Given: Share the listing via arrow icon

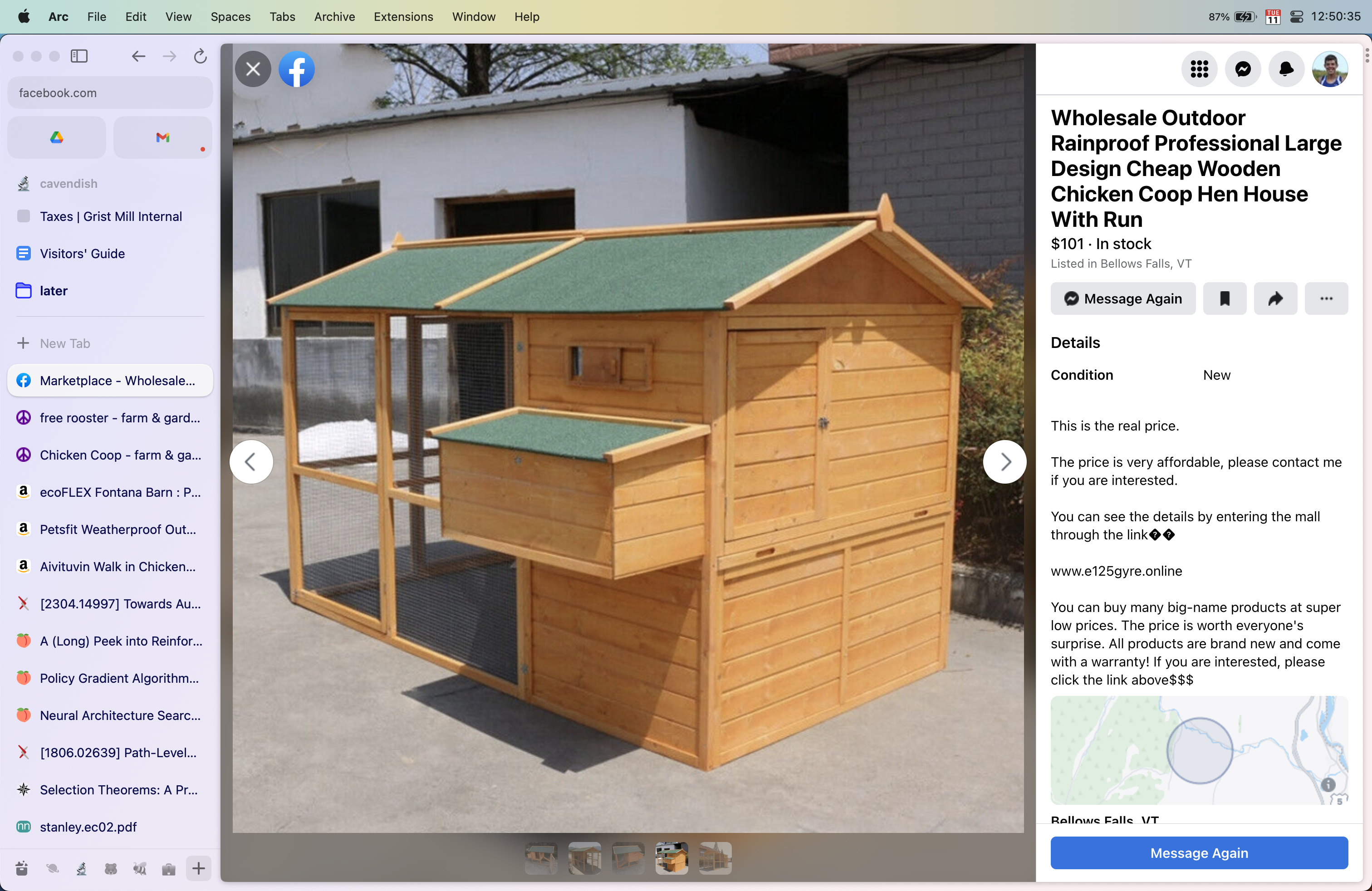Looking at the screenshot, I should point(1275,299).
